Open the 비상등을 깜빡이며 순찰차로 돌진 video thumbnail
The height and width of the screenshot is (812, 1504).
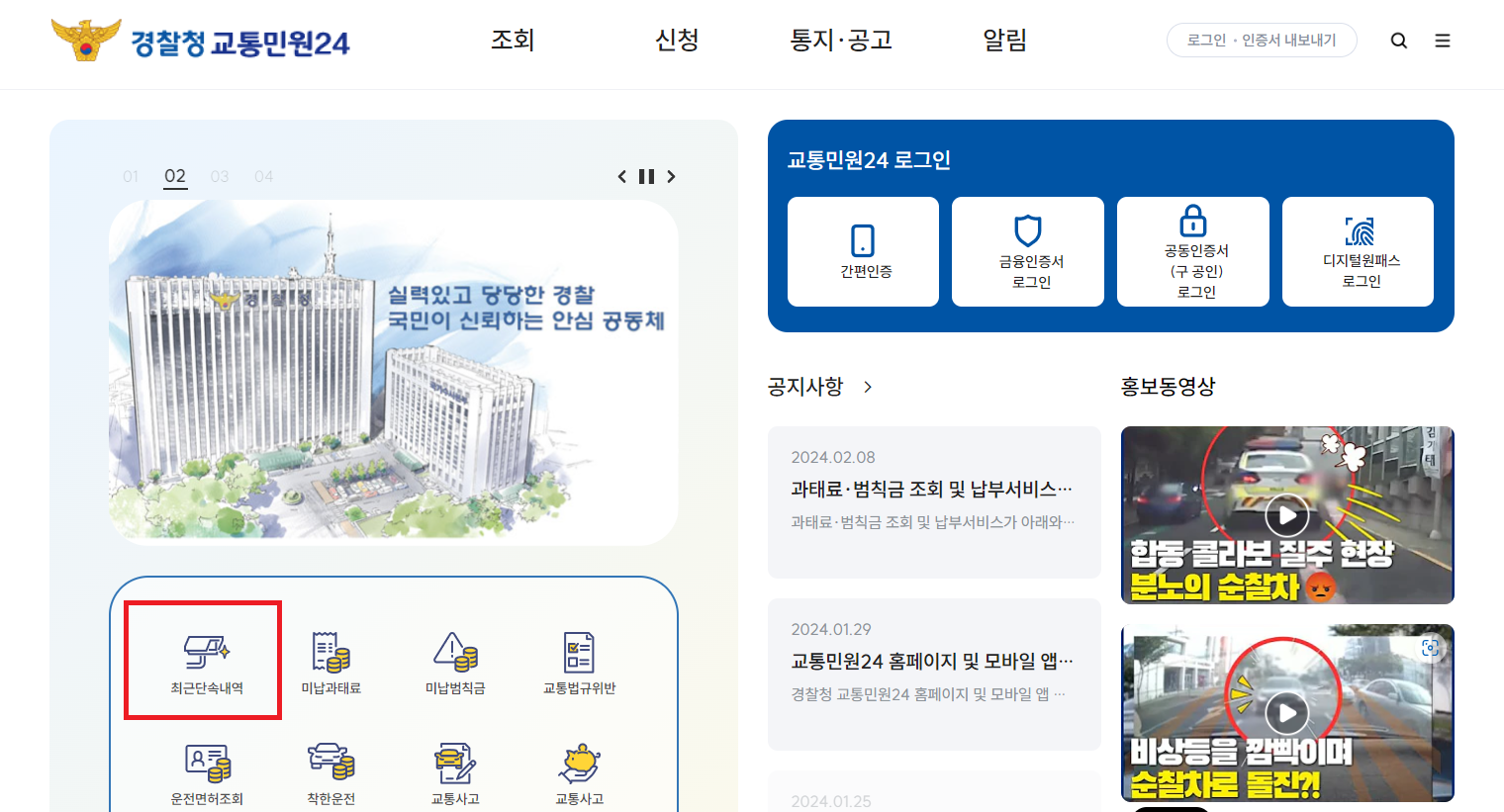(1287, 713)
